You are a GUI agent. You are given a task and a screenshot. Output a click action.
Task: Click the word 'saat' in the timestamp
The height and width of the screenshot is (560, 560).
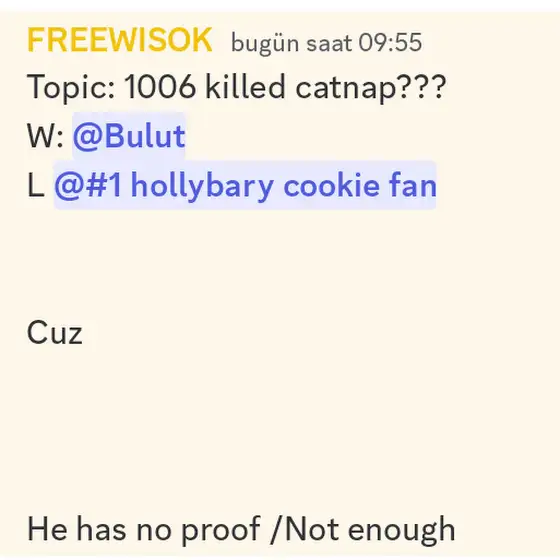(329, 44)
